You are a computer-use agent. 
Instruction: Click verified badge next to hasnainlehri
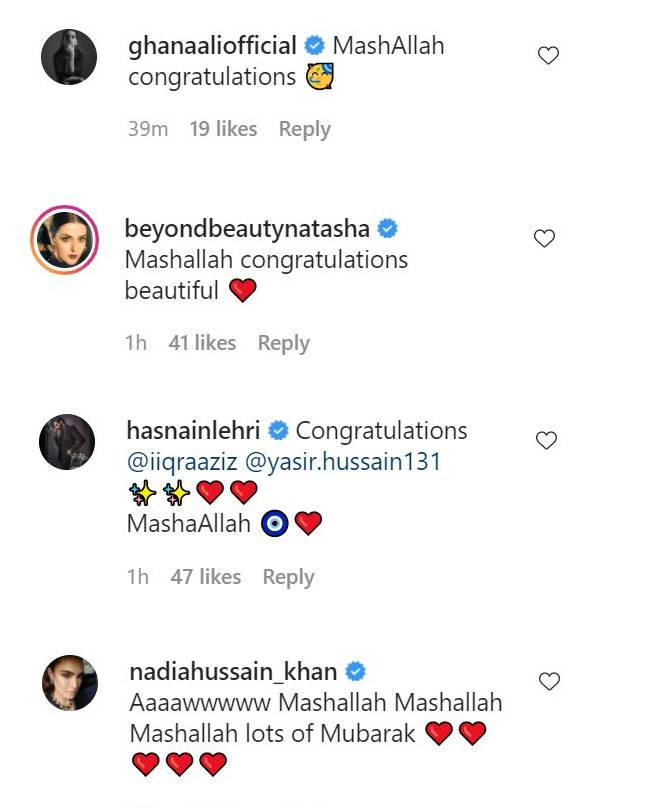coord(279,430)
